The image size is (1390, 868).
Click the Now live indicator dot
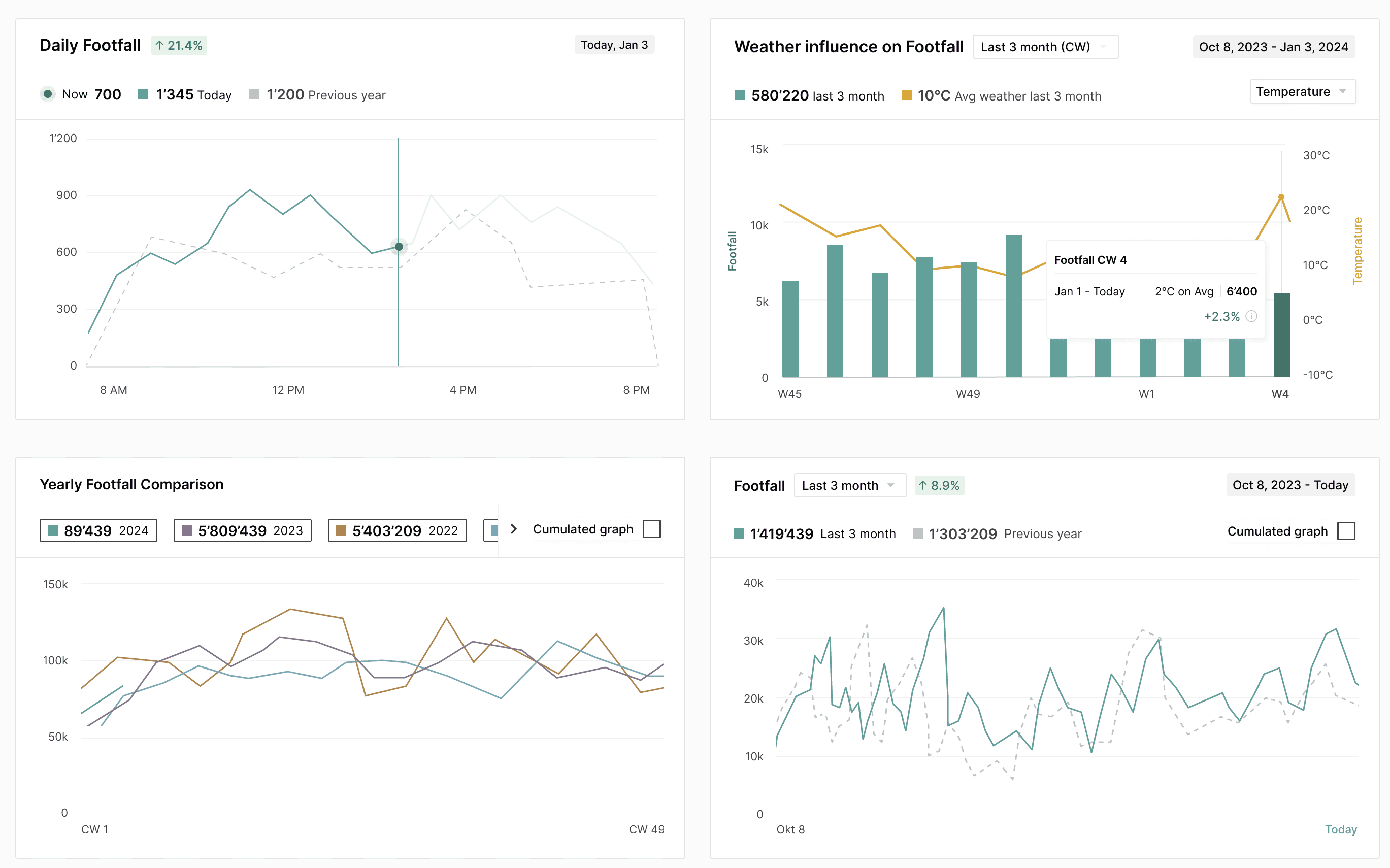click(48, 93)
